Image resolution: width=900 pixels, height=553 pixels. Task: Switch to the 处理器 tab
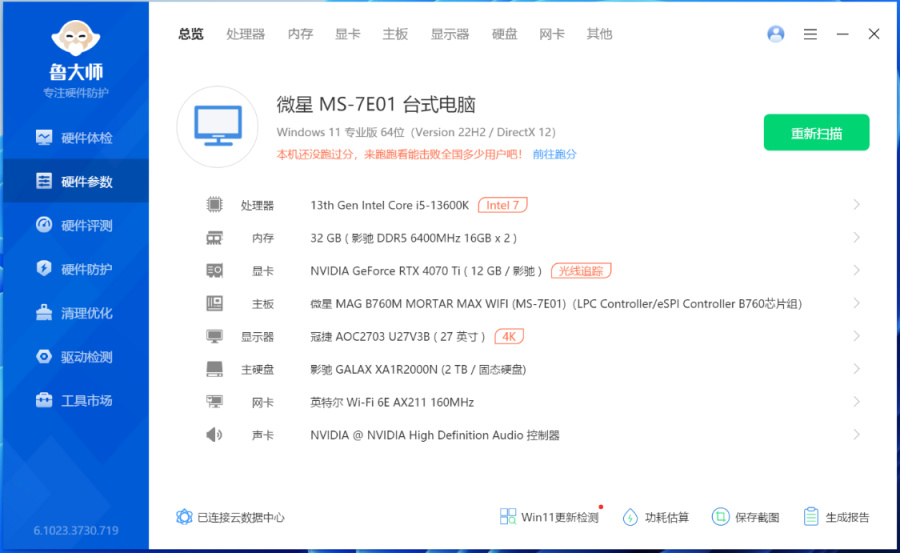tap(246, 34)
